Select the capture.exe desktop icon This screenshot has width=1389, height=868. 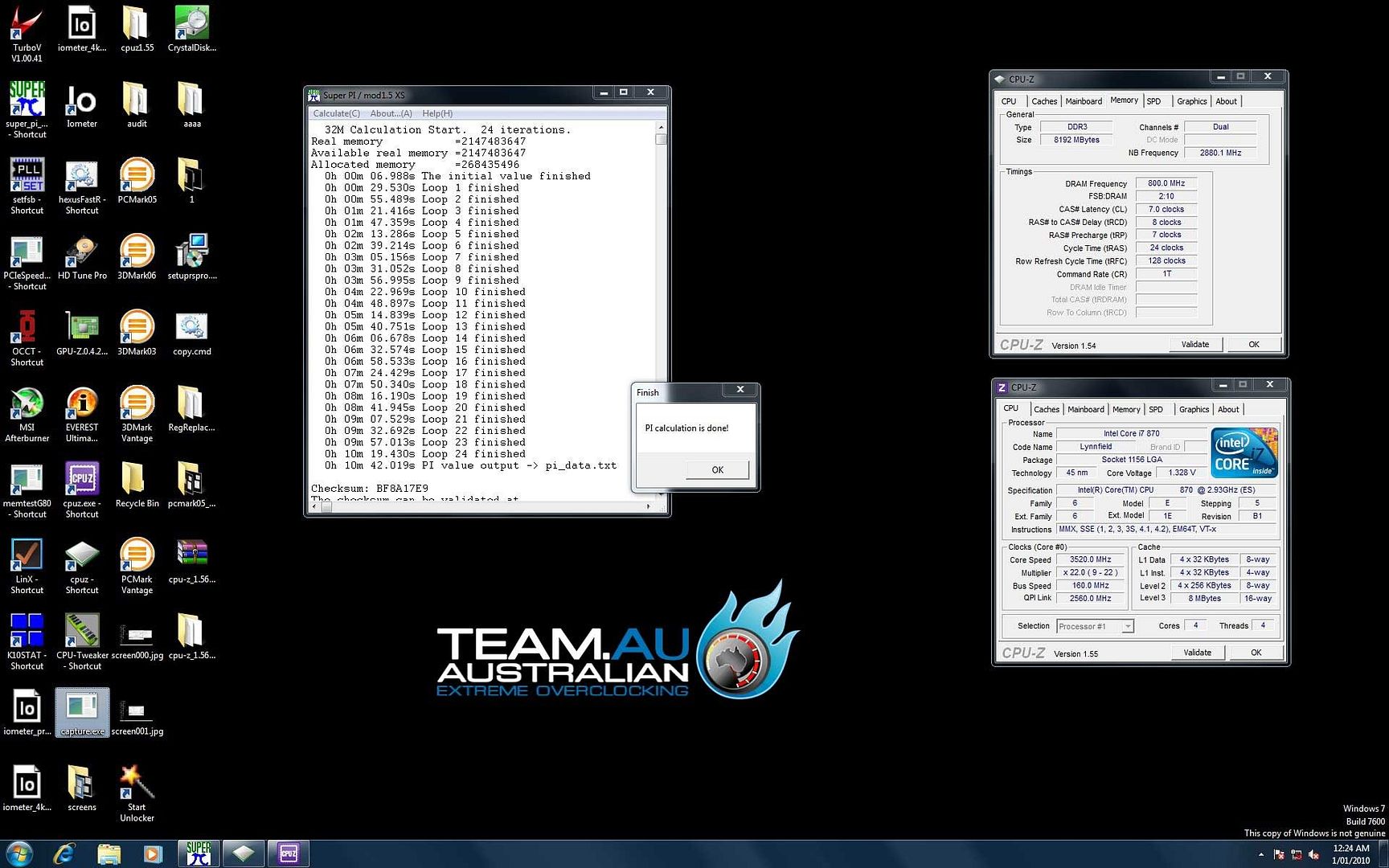(81, 712)
